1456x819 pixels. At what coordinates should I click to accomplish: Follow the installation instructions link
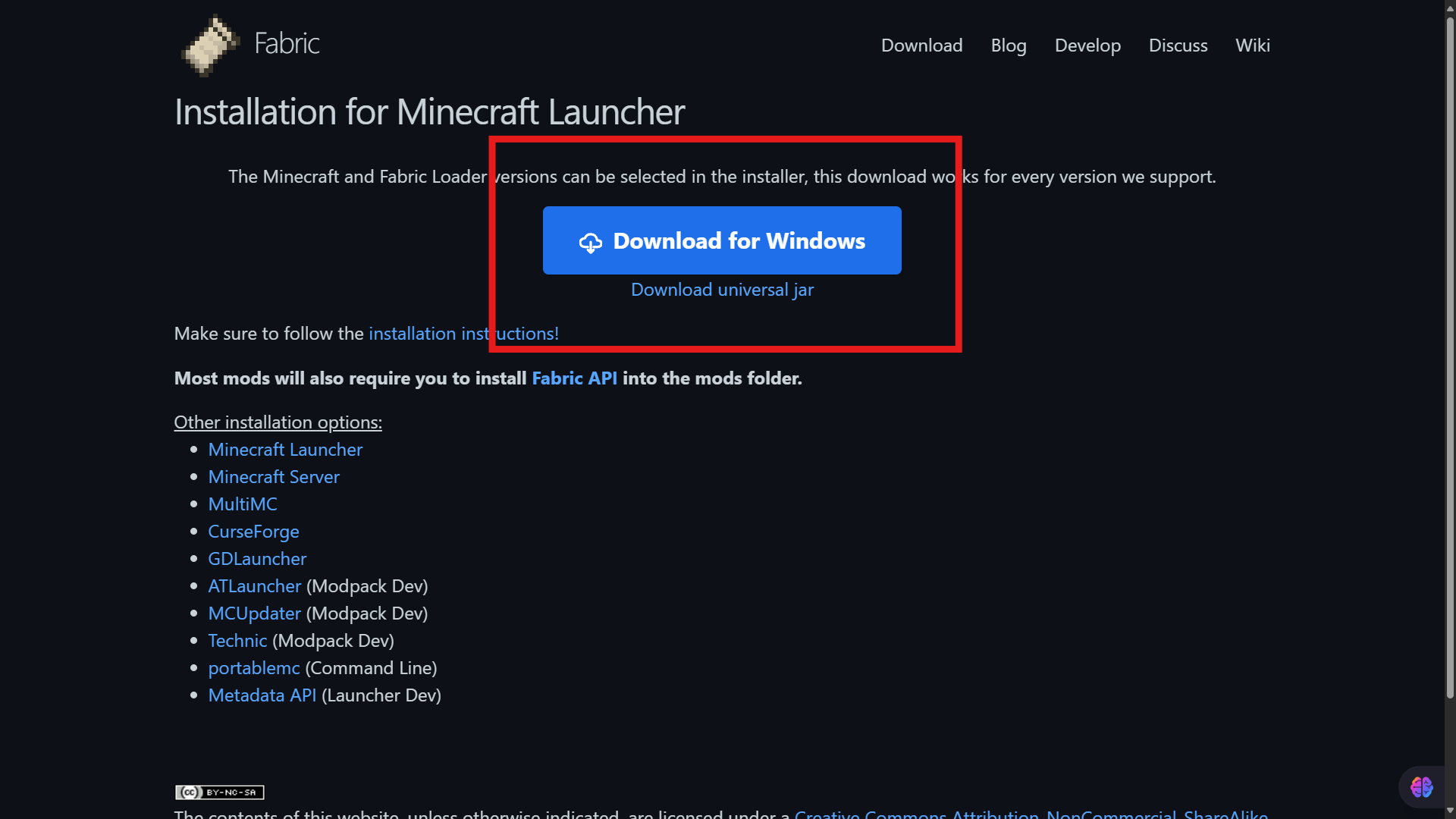(x=463, y=334)
